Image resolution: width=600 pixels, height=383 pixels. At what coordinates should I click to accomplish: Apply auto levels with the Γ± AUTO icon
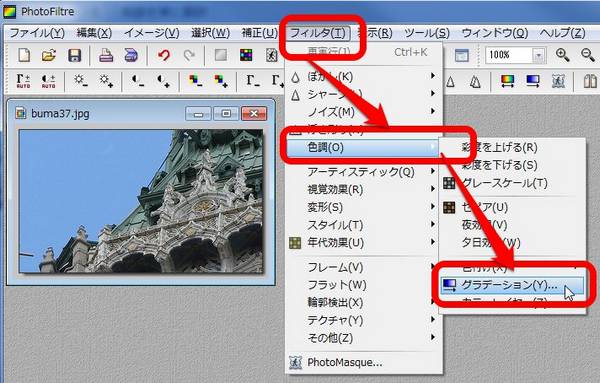23,81
